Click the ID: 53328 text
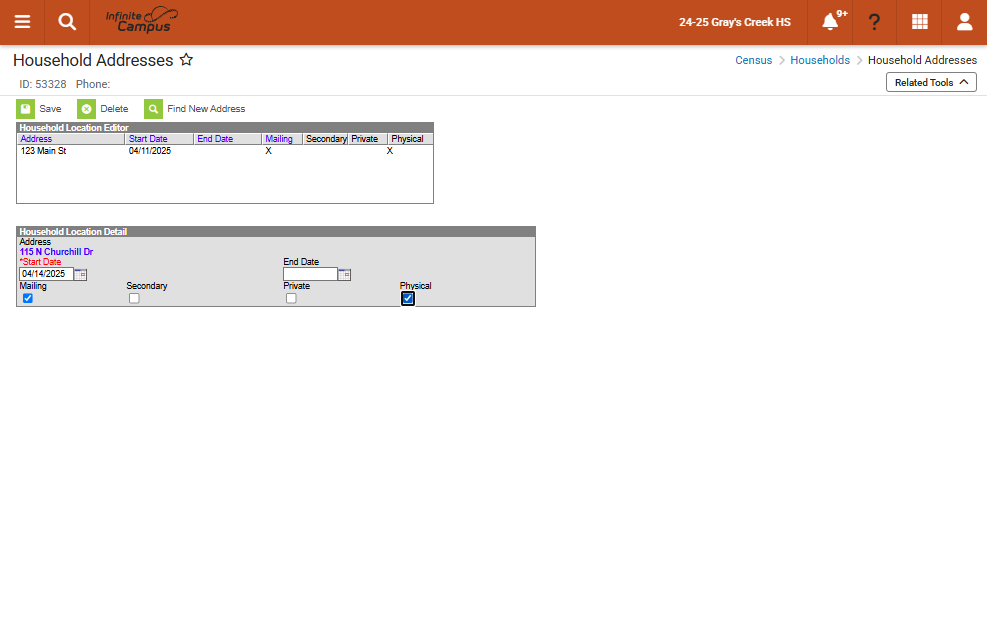The width and height of the screenshot is (987, 641). click(x=43, y=84)
